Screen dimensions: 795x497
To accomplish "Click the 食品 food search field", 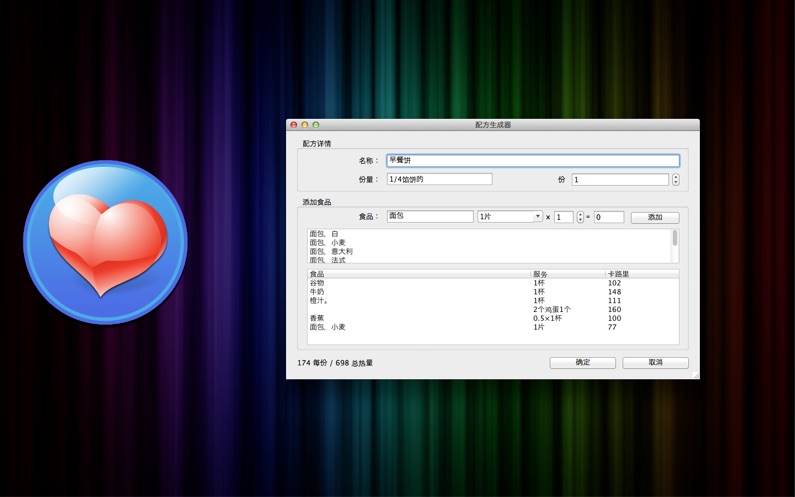I will pyautogui.click(x=430, y=216).
